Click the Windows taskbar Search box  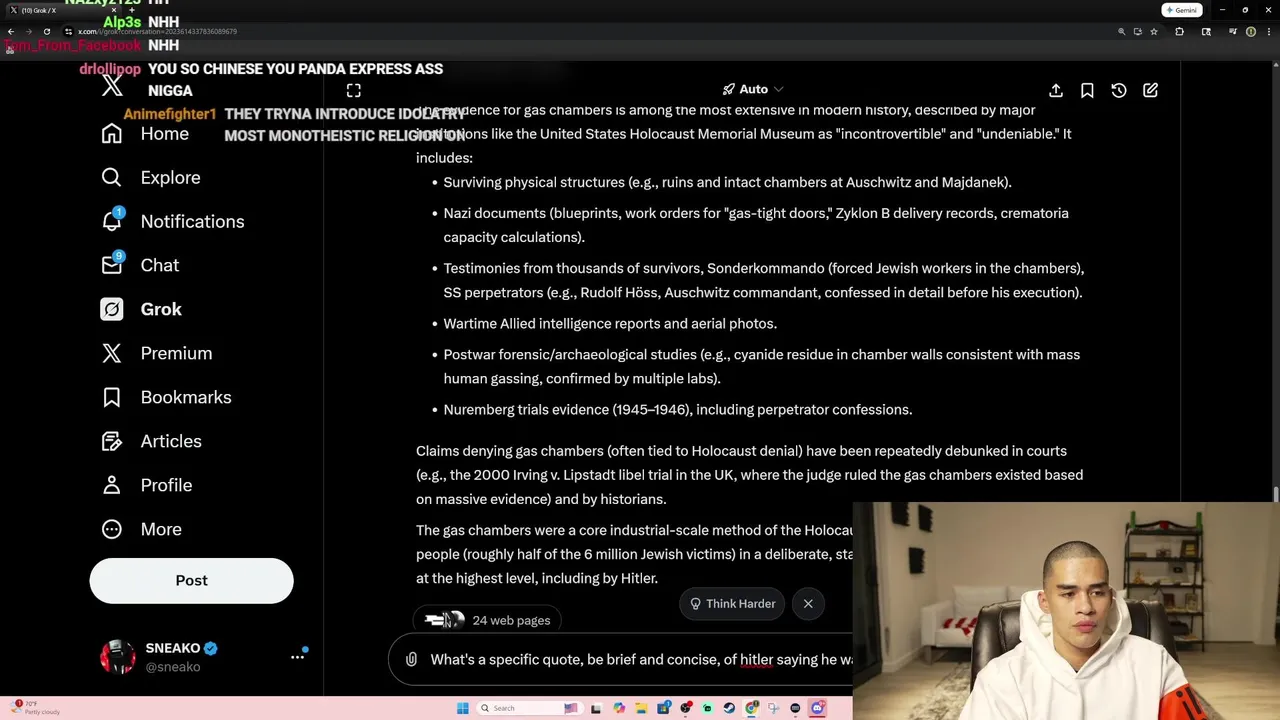click(530, 708)
